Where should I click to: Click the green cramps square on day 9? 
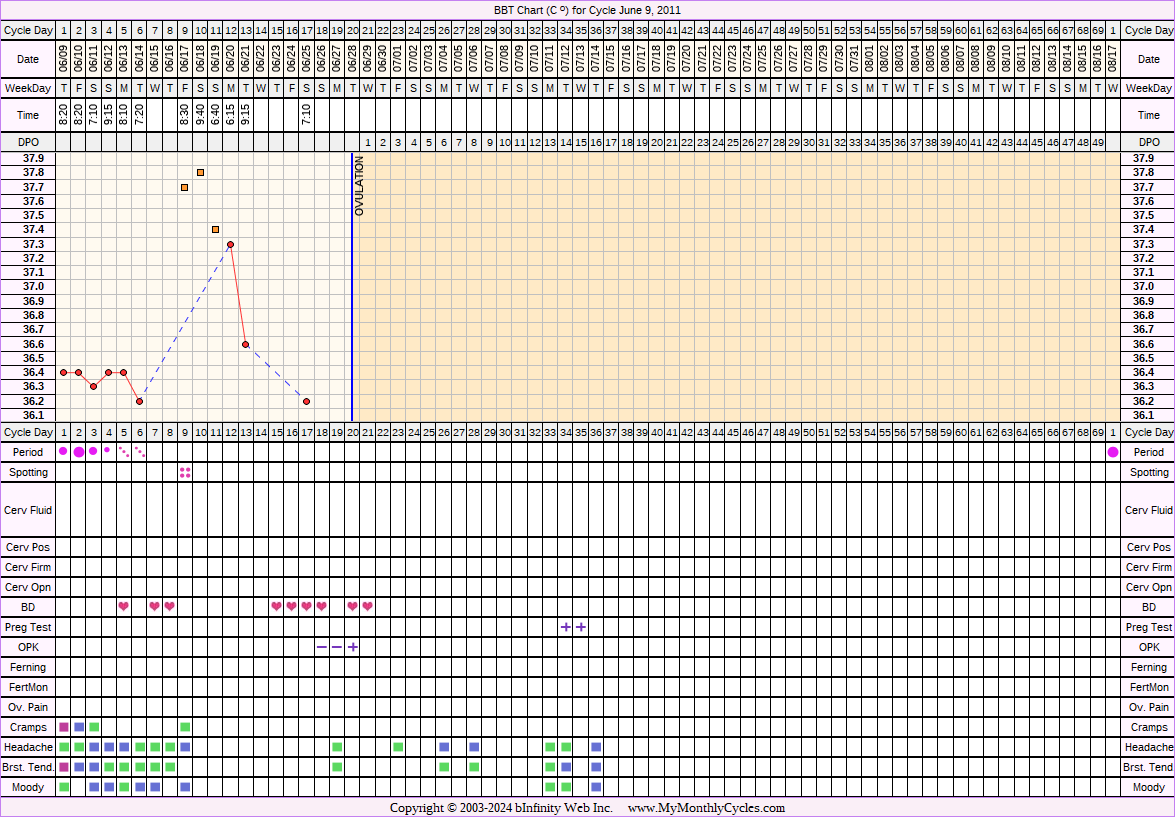pos(185,727)
